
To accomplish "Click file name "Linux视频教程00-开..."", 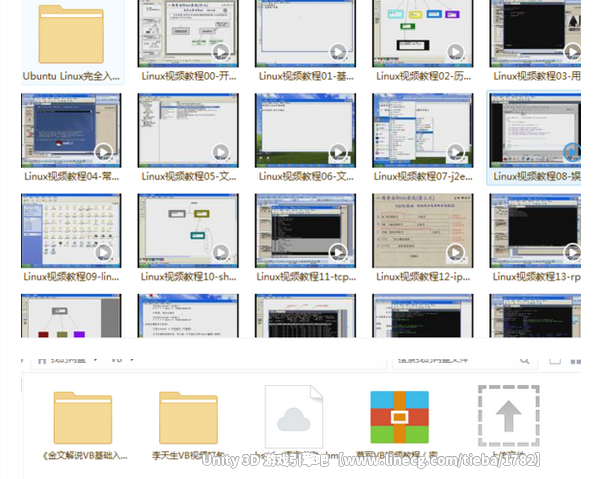I will point(189,76).
